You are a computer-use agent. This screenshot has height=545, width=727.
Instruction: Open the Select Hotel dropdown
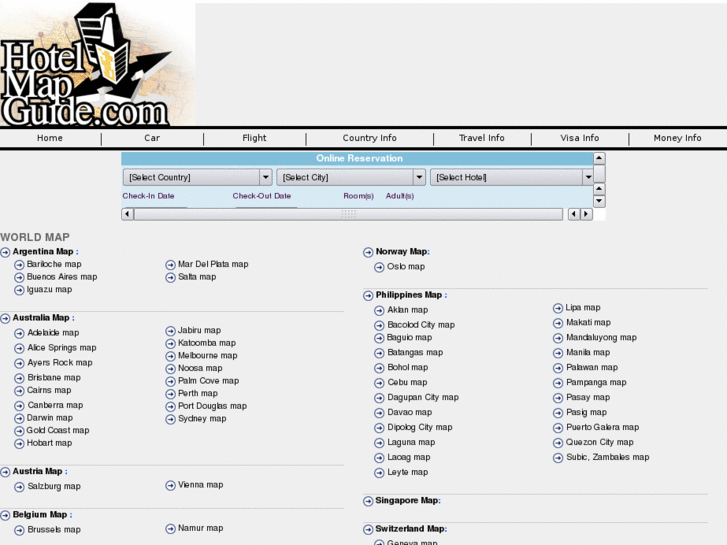pyautogui.click(x=512, y=177)
